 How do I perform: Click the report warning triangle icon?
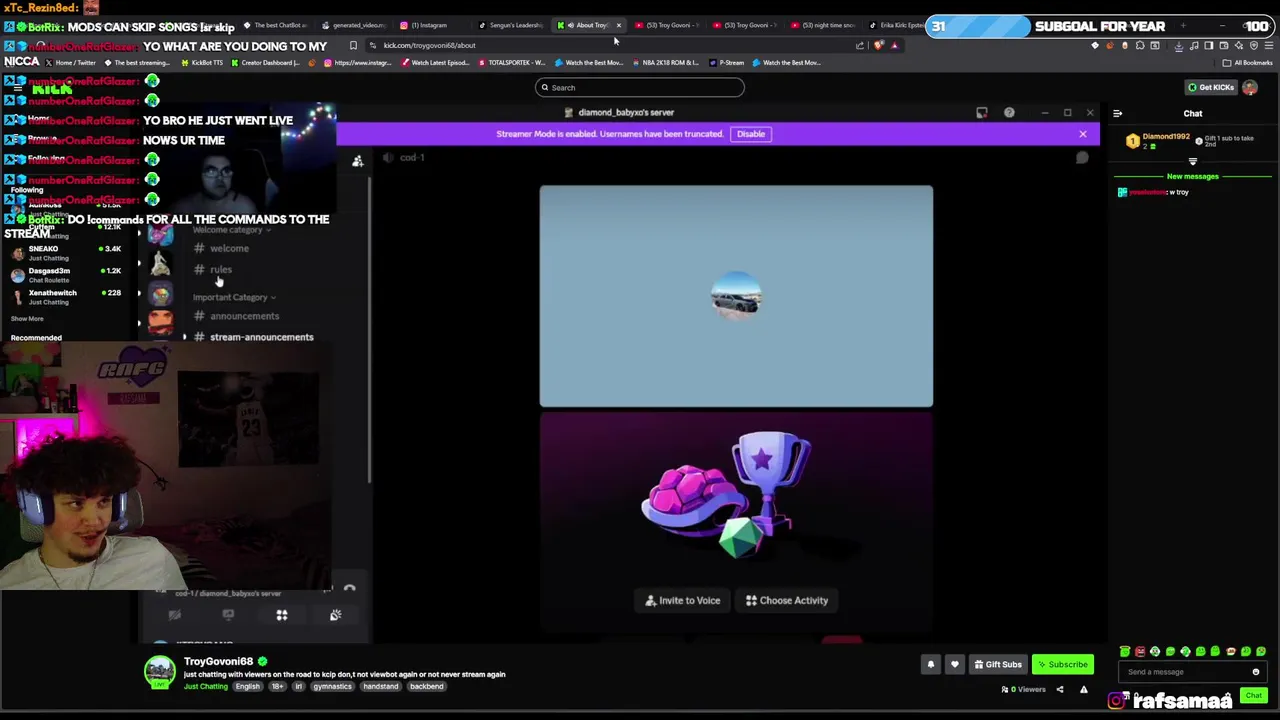1083,689
